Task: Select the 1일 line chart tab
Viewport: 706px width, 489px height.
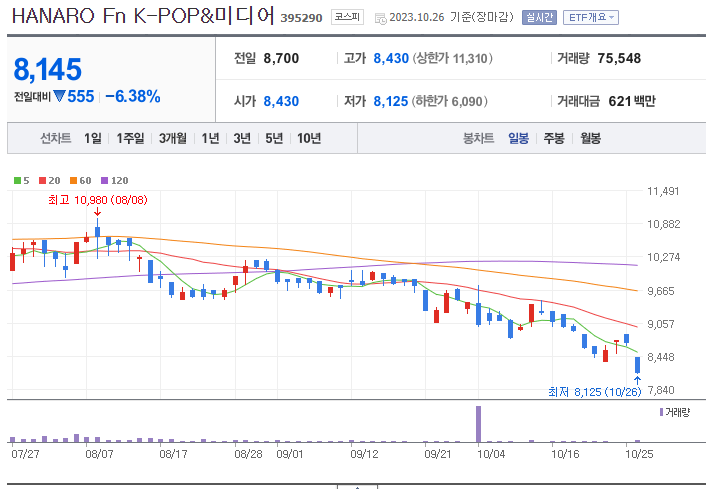Action: (93, 138)
